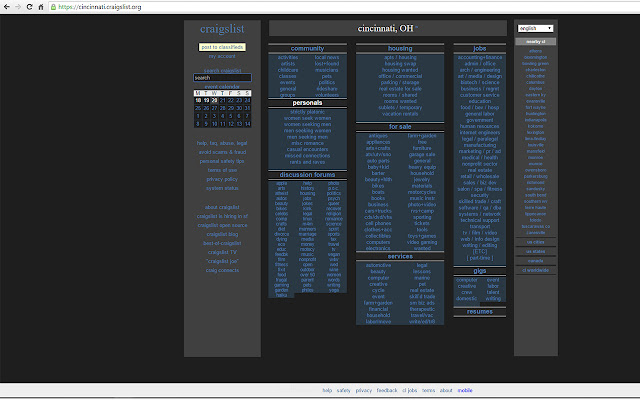The height and width of the screenshot is (400, 640).
Task: Open the indianapolis nearby city link
Action: click(x=535, y=120)
